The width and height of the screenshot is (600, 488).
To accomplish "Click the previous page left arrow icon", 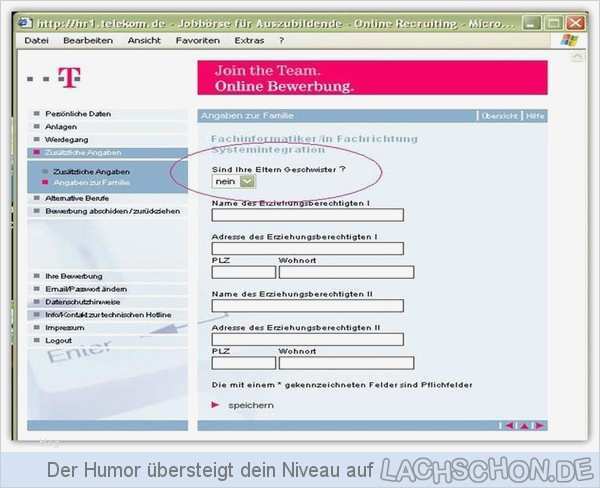I will [x=510, y=426].
